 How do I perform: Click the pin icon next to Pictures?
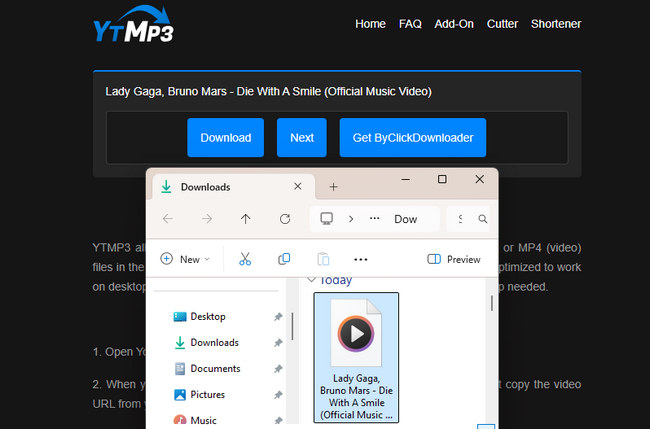(278, 395)
